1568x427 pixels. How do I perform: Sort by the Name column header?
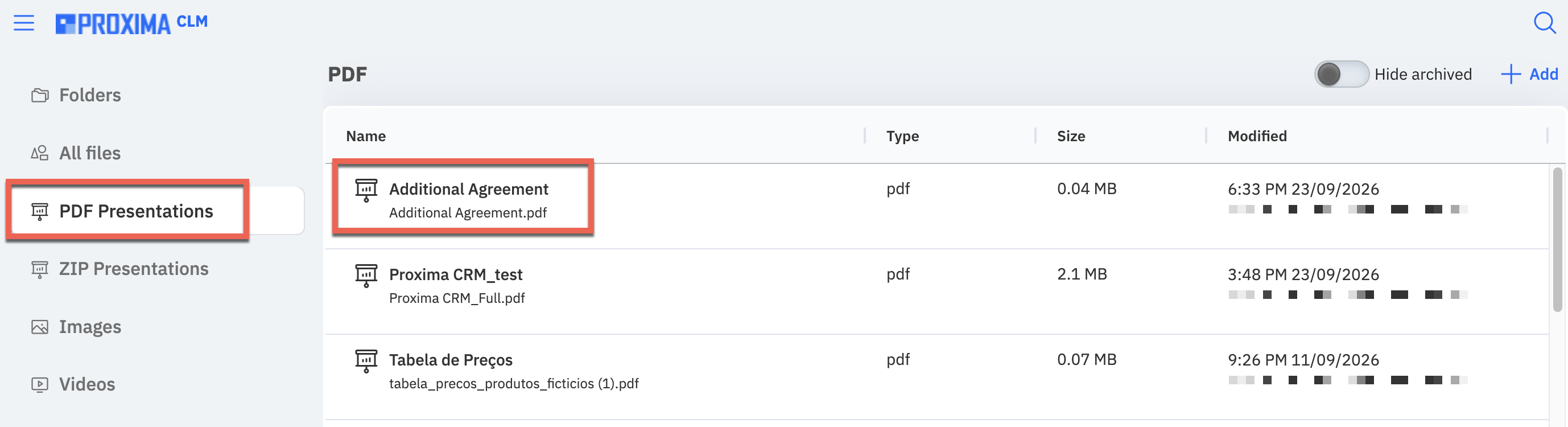366,136
